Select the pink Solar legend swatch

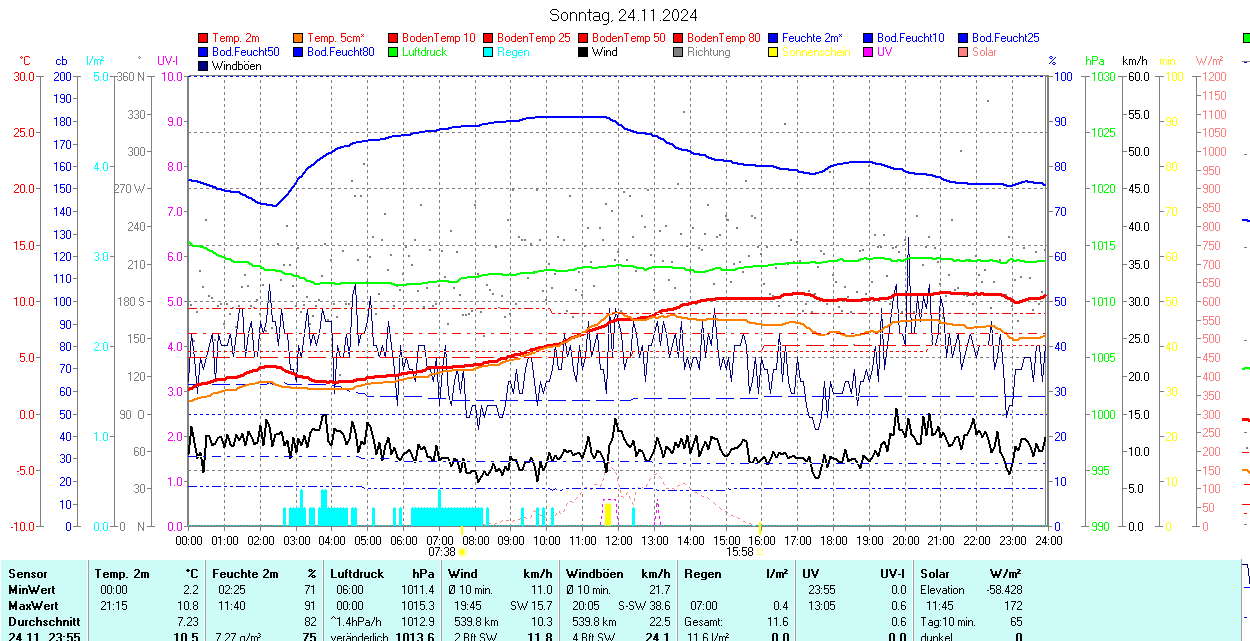click(x=963, y=52)
